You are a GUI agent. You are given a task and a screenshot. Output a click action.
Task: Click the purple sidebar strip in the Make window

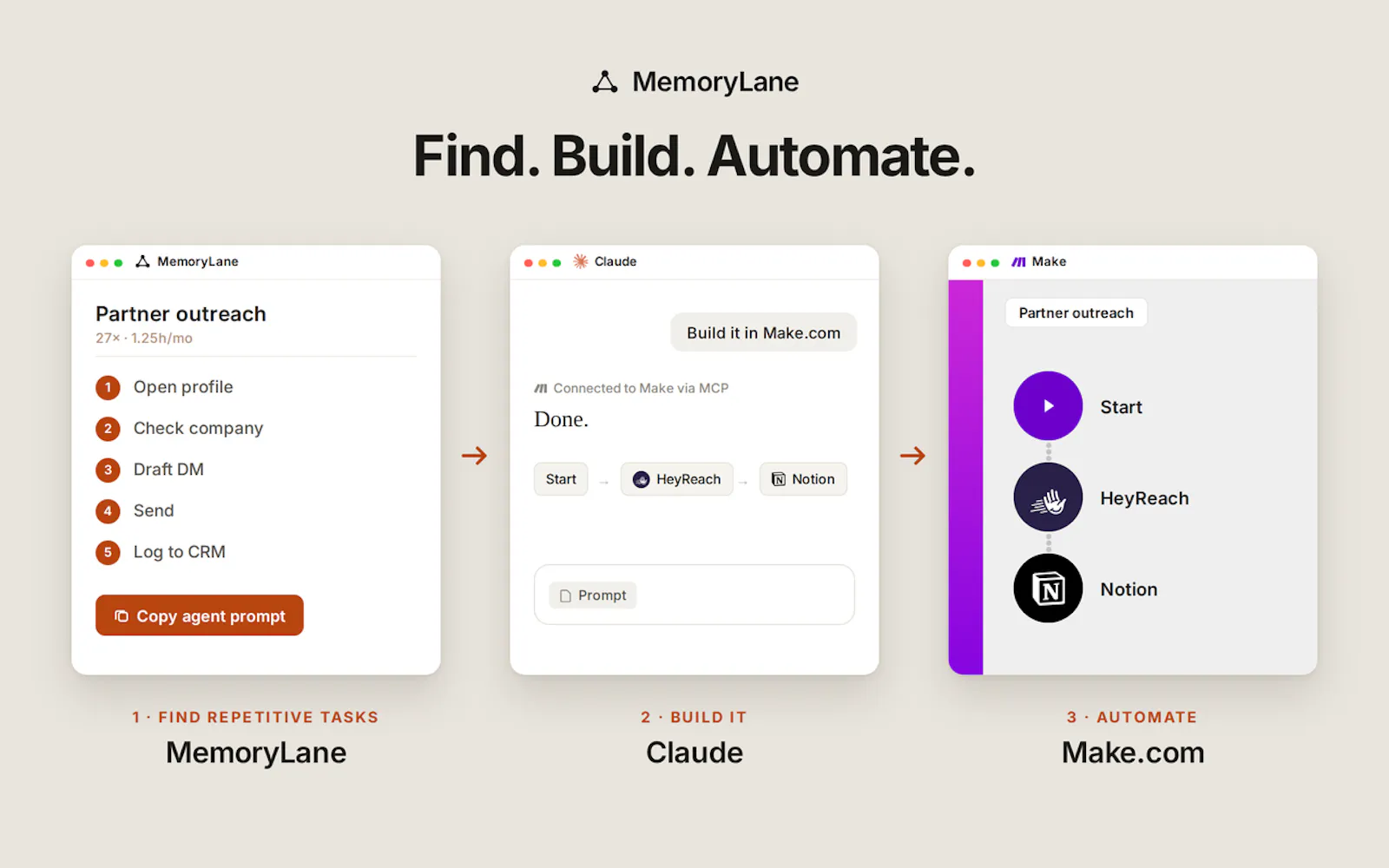(965, 477)
